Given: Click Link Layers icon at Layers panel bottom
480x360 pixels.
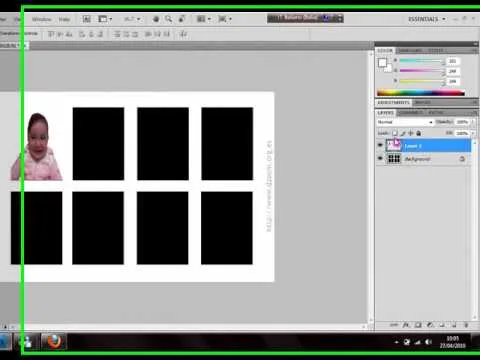Looking at the screenshot, I should tap(394, 325).
